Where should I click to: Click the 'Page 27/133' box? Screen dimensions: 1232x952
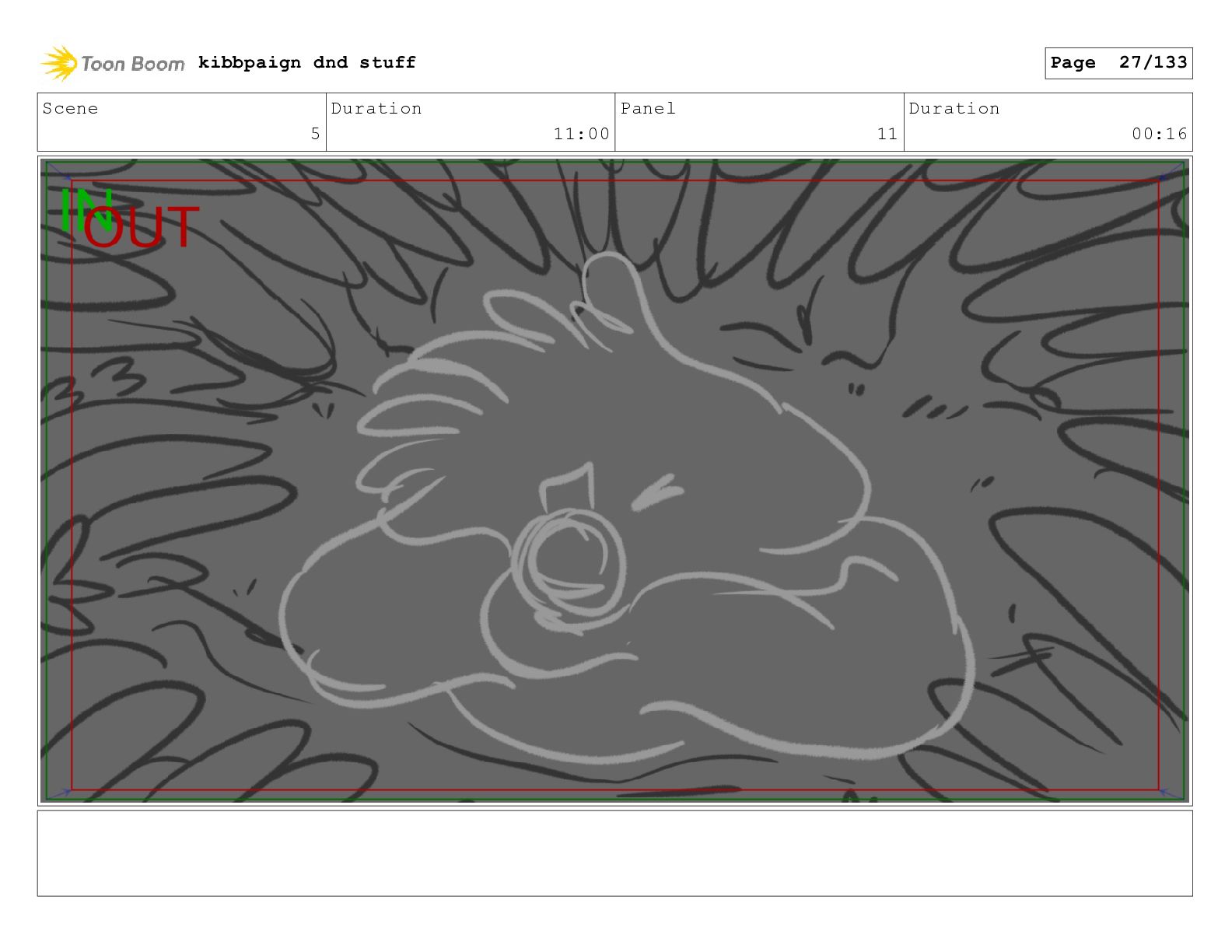click(x=1118, y=63)
